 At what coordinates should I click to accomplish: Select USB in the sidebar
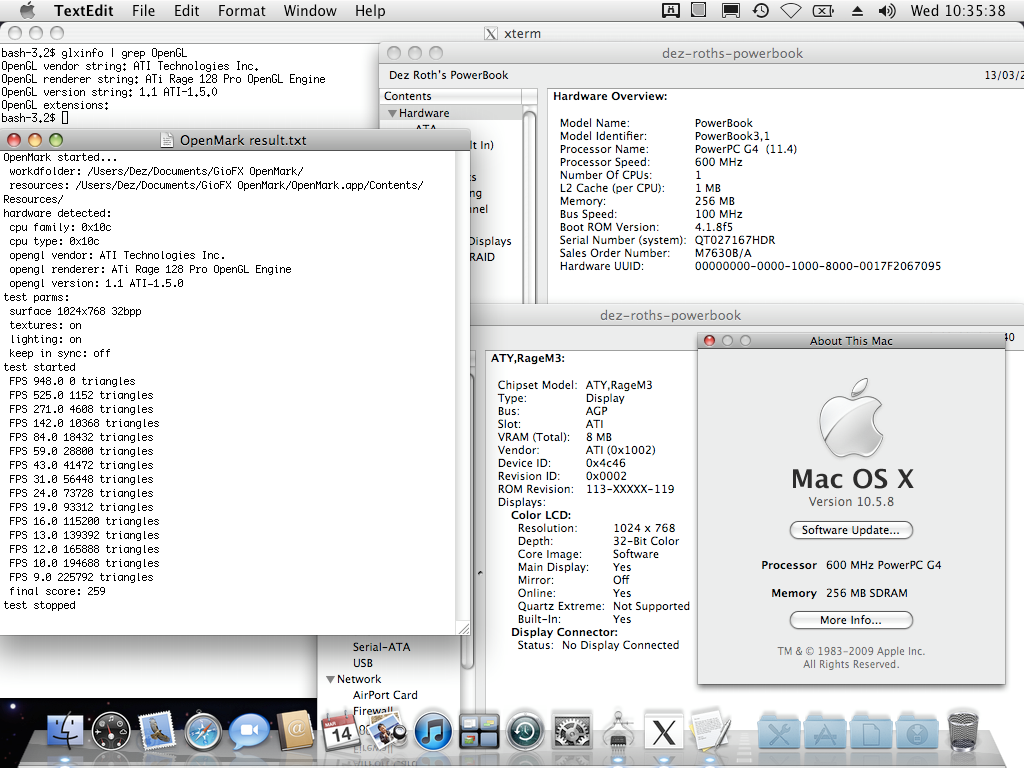[363, 663]
